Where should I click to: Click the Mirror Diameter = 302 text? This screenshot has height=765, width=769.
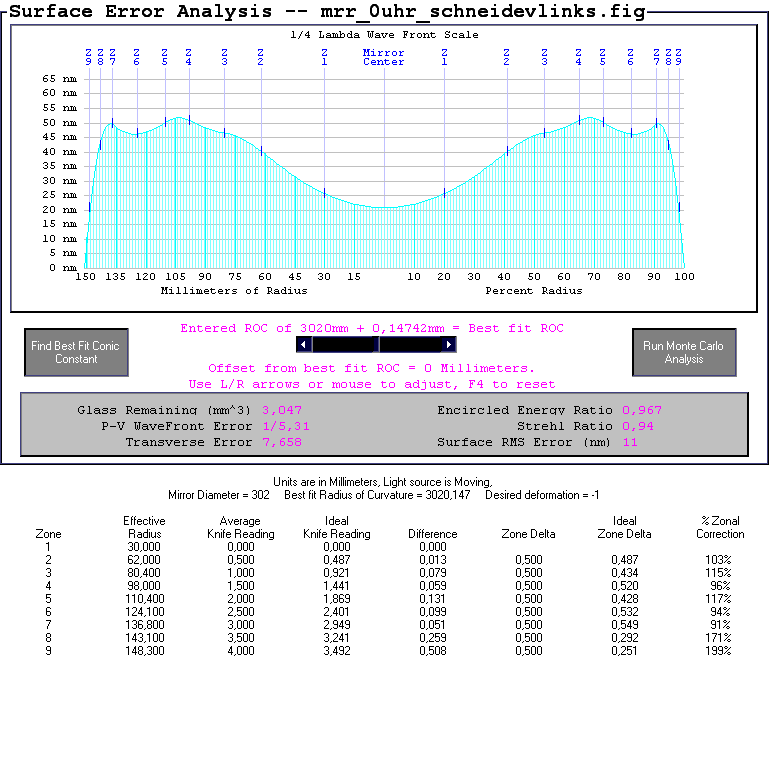219,495
